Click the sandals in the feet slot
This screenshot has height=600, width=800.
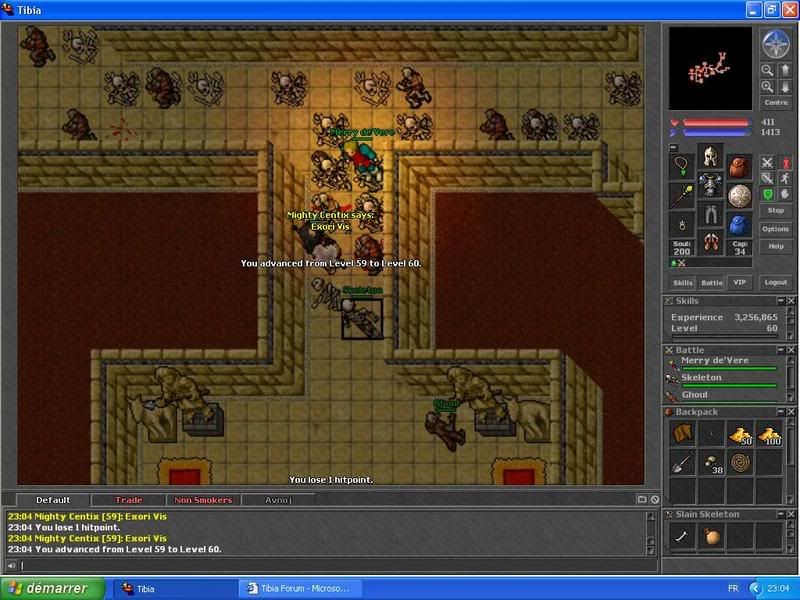pos(711,243)
